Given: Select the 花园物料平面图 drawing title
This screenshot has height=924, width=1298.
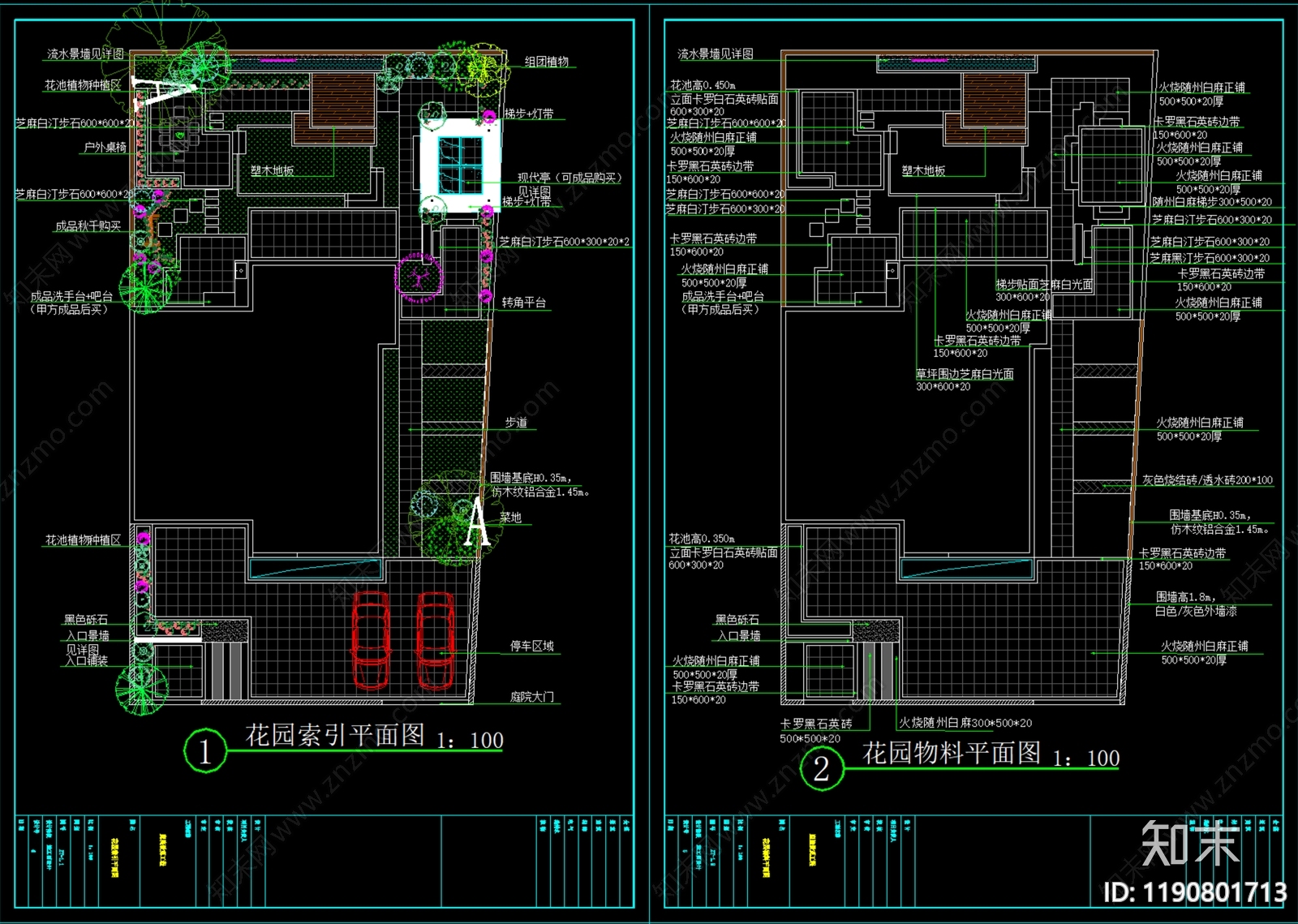Looking at the screenshot, I should 952,753.
